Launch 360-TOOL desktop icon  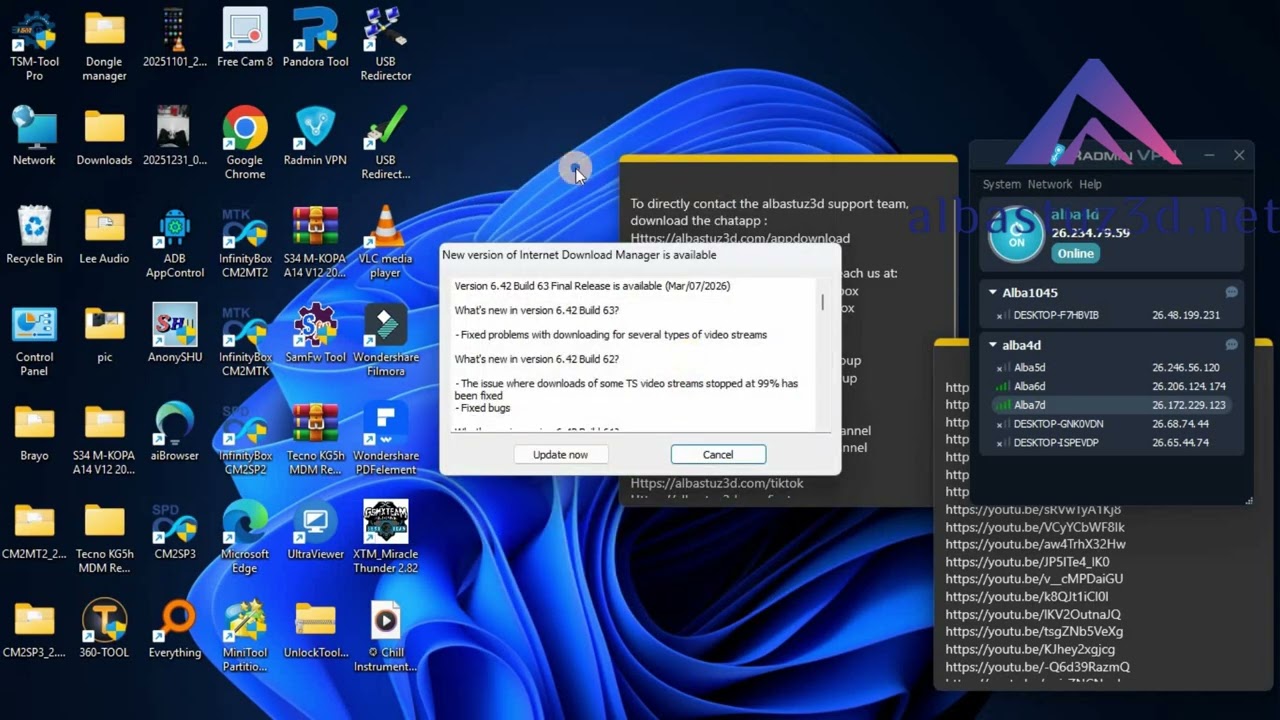104,628
